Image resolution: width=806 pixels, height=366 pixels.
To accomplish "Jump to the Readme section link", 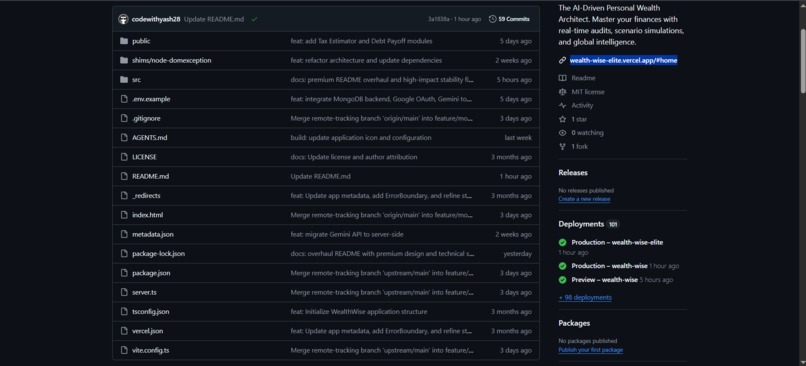I will [583, 78].
